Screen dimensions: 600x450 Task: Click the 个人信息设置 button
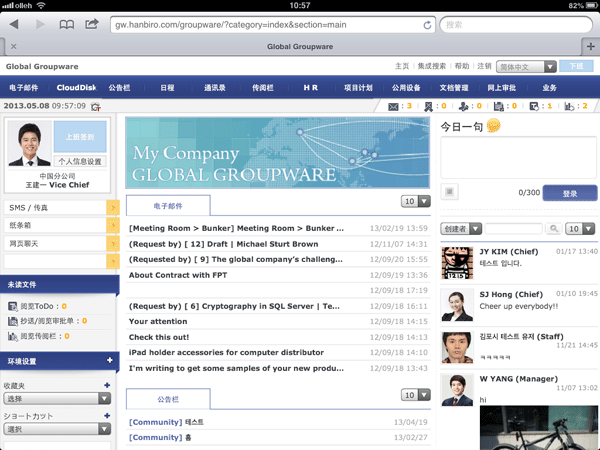pyautogui.click(x=80, y=160)
